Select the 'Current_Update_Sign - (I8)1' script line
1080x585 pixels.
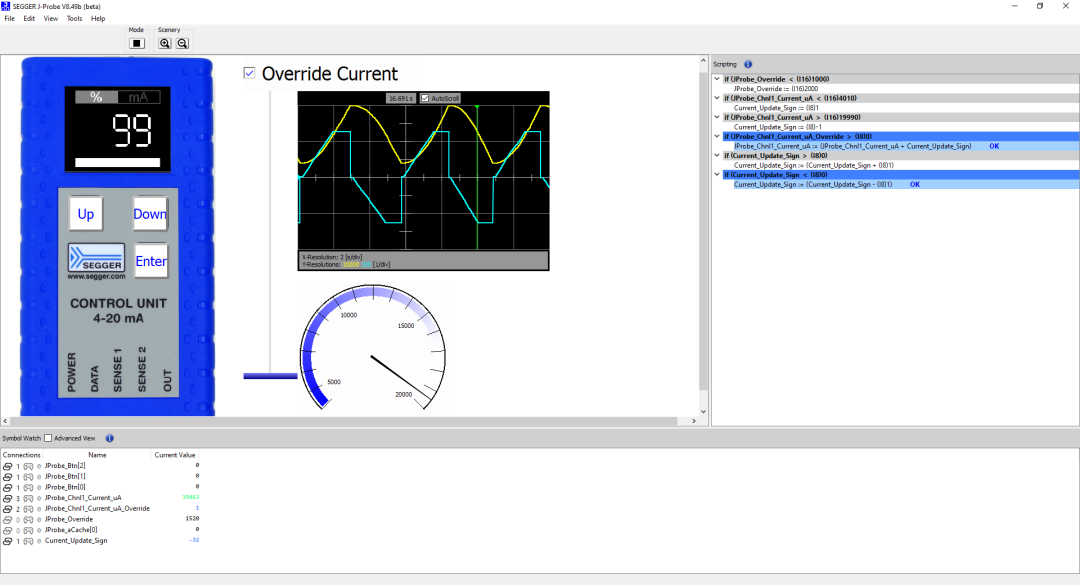[813, 185]
